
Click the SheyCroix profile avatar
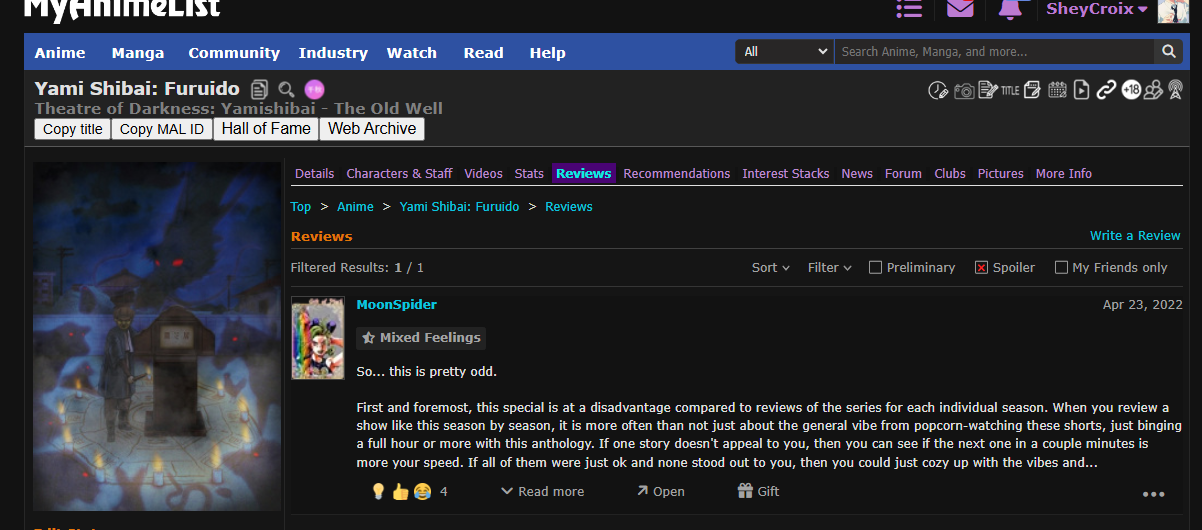[x=1173, y=10]
